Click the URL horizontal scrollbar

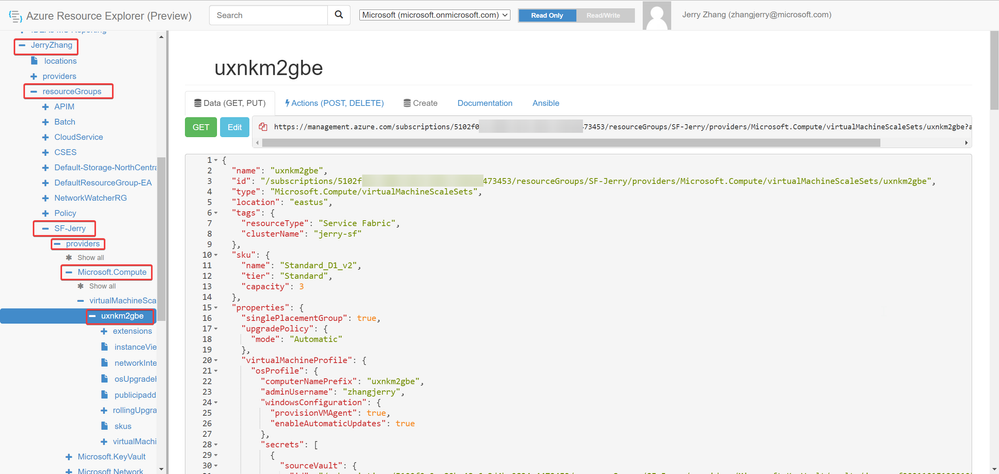coord(570,143)
